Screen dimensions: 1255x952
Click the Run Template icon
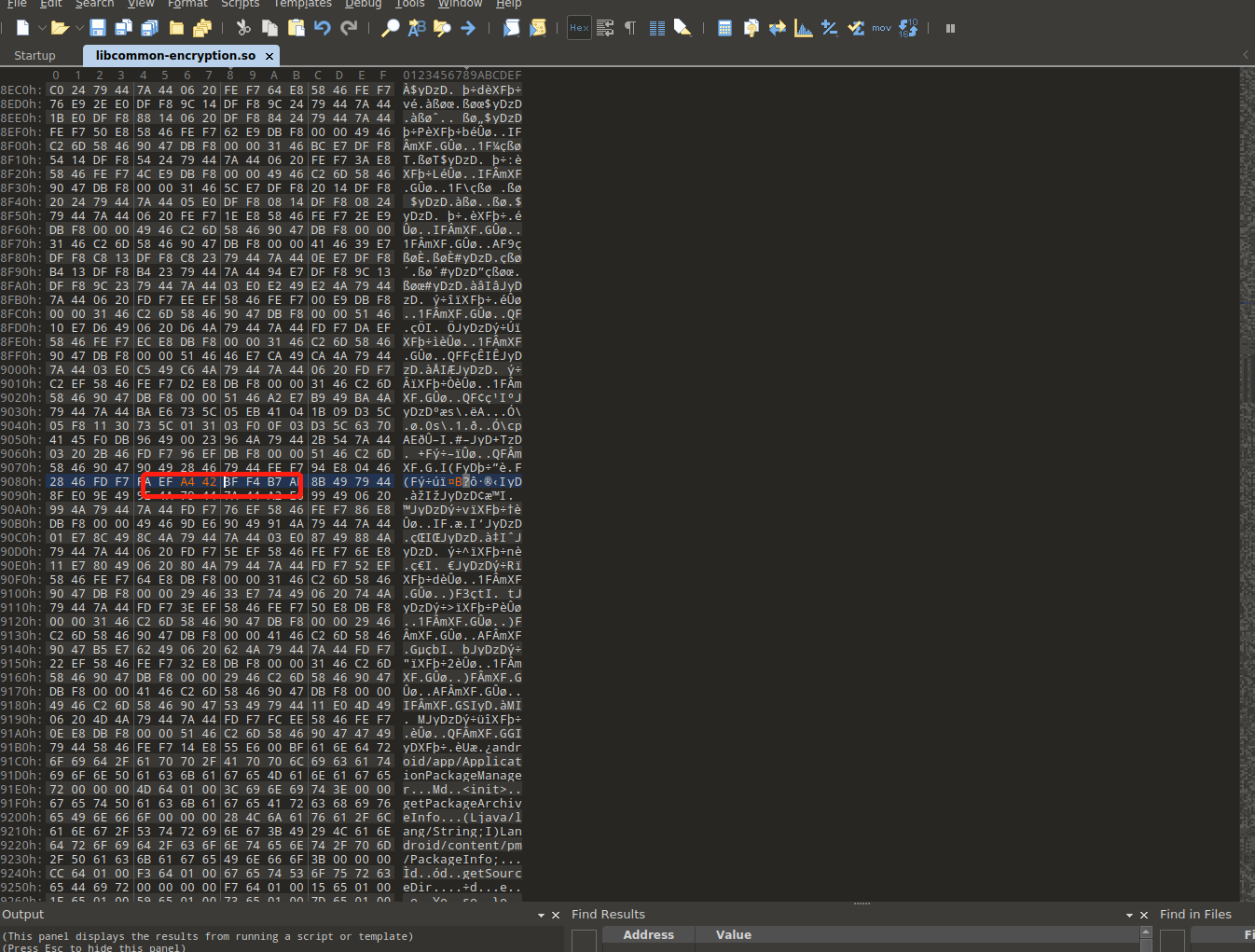pos(538,28)
